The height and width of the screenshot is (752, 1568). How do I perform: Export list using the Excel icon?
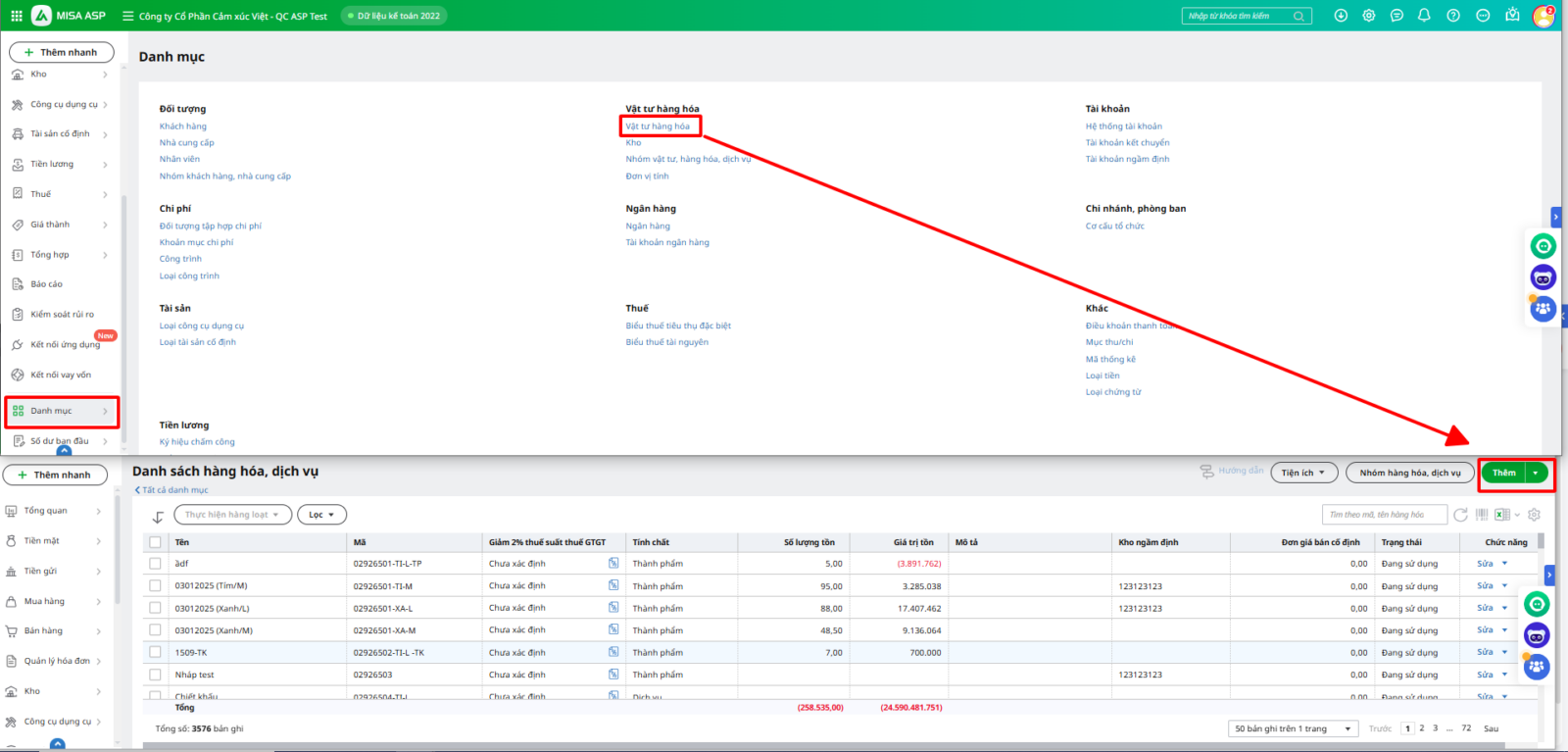1501,515
